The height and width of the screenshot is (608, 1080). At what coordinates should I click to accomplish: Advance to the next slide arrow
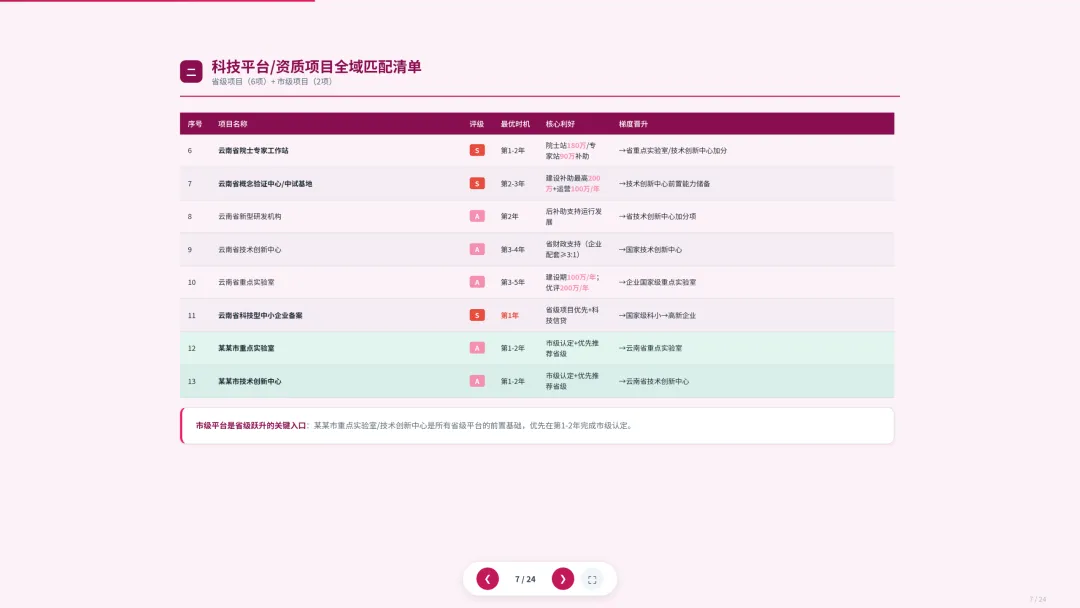(x=563, y=579)
